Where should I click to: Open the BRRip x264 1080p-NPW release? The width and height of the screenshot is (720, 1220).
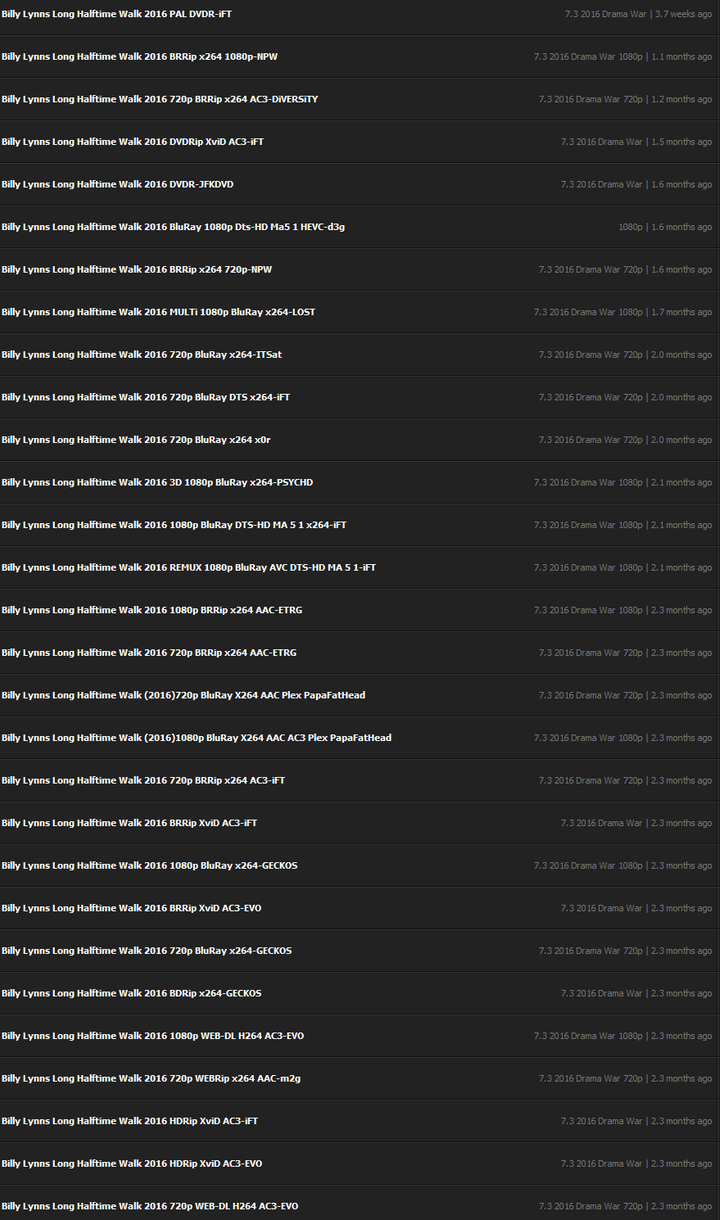(140, 57)
